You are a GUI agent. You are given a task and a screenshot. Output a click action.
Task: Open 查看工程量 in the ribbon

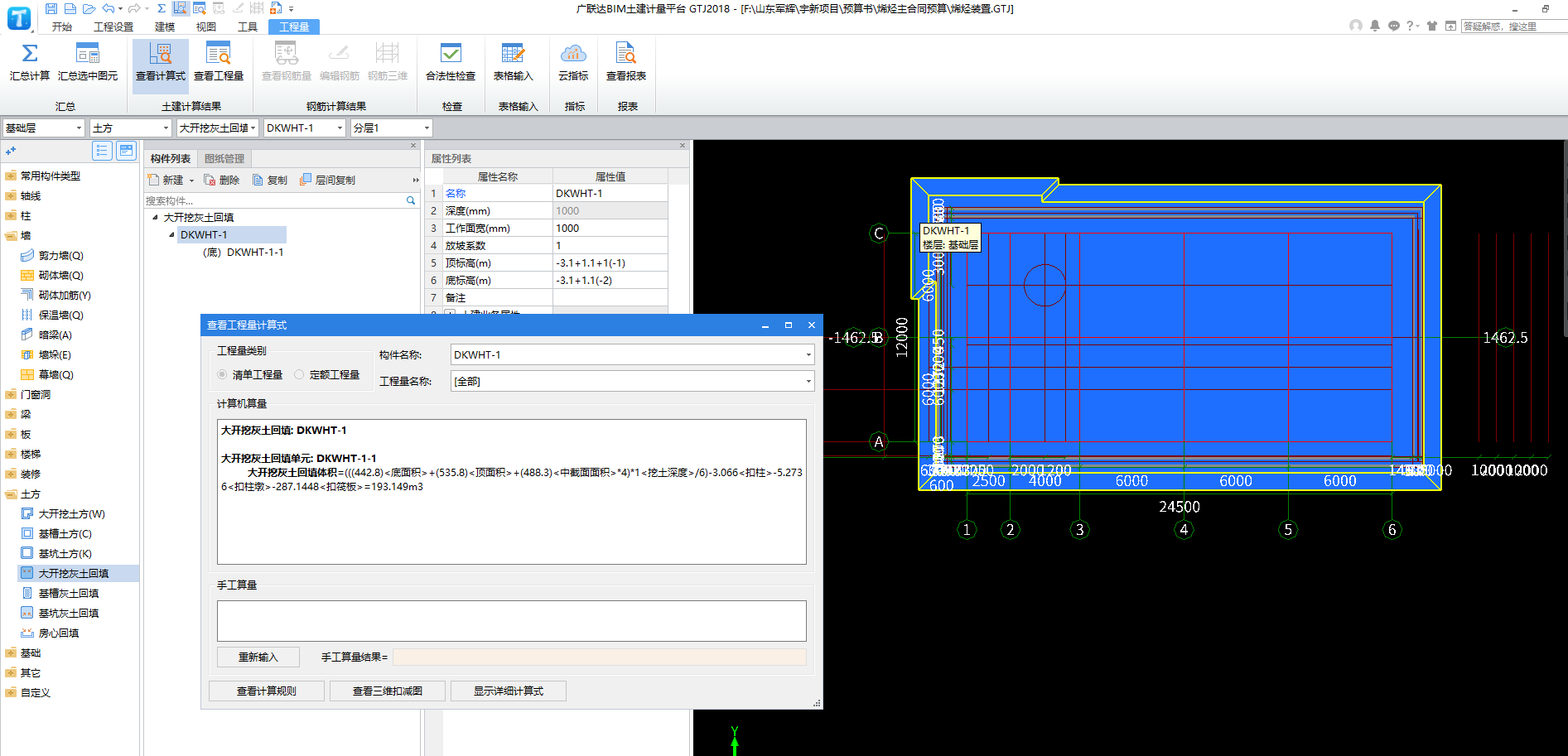219,62
